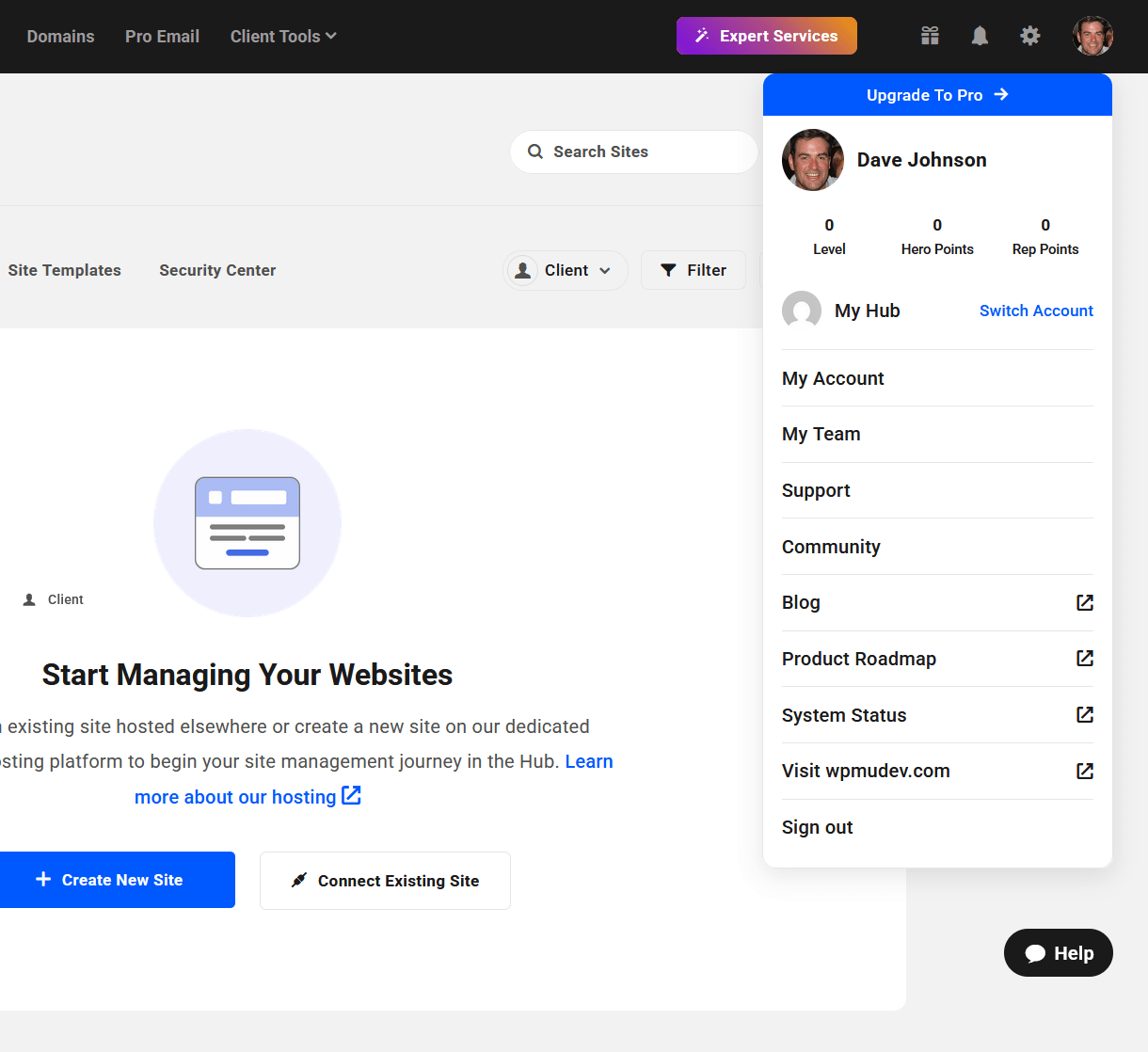Click the search magnifier in Search Sites
The height and width of the screenshot is (1052, 1148).
point(535,151)
